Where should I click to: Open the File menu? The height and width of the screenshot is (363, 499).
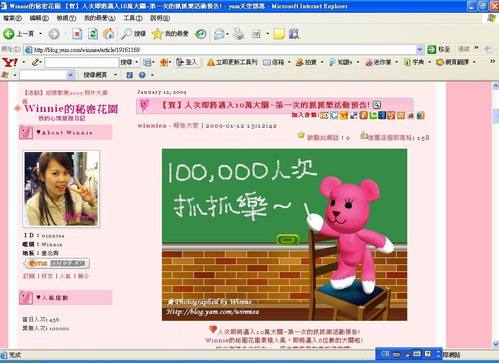click(12, 18)
